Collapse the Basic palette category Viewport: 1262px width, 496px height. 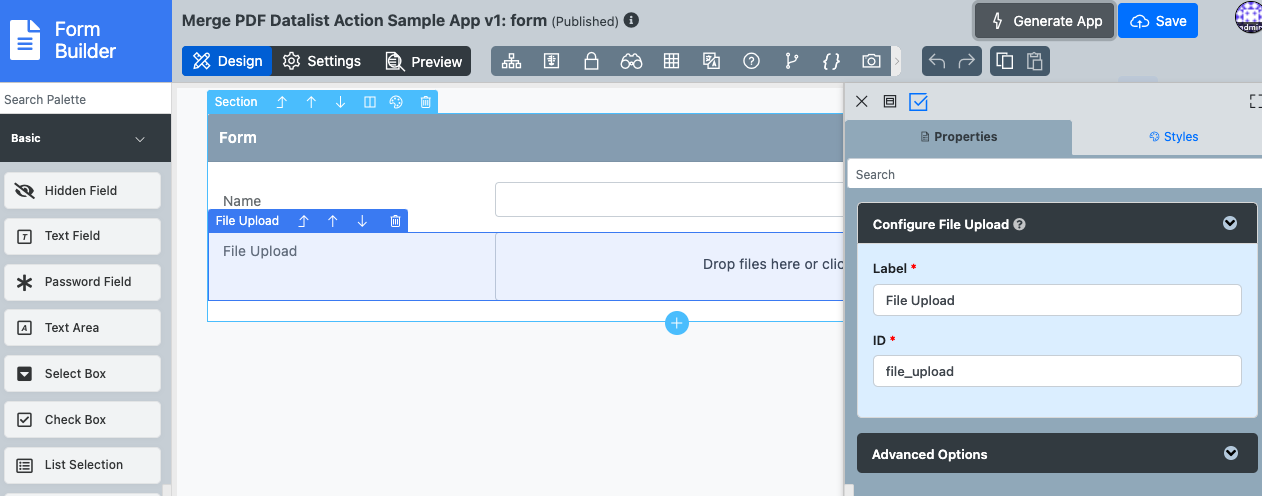tap(140, 139)
